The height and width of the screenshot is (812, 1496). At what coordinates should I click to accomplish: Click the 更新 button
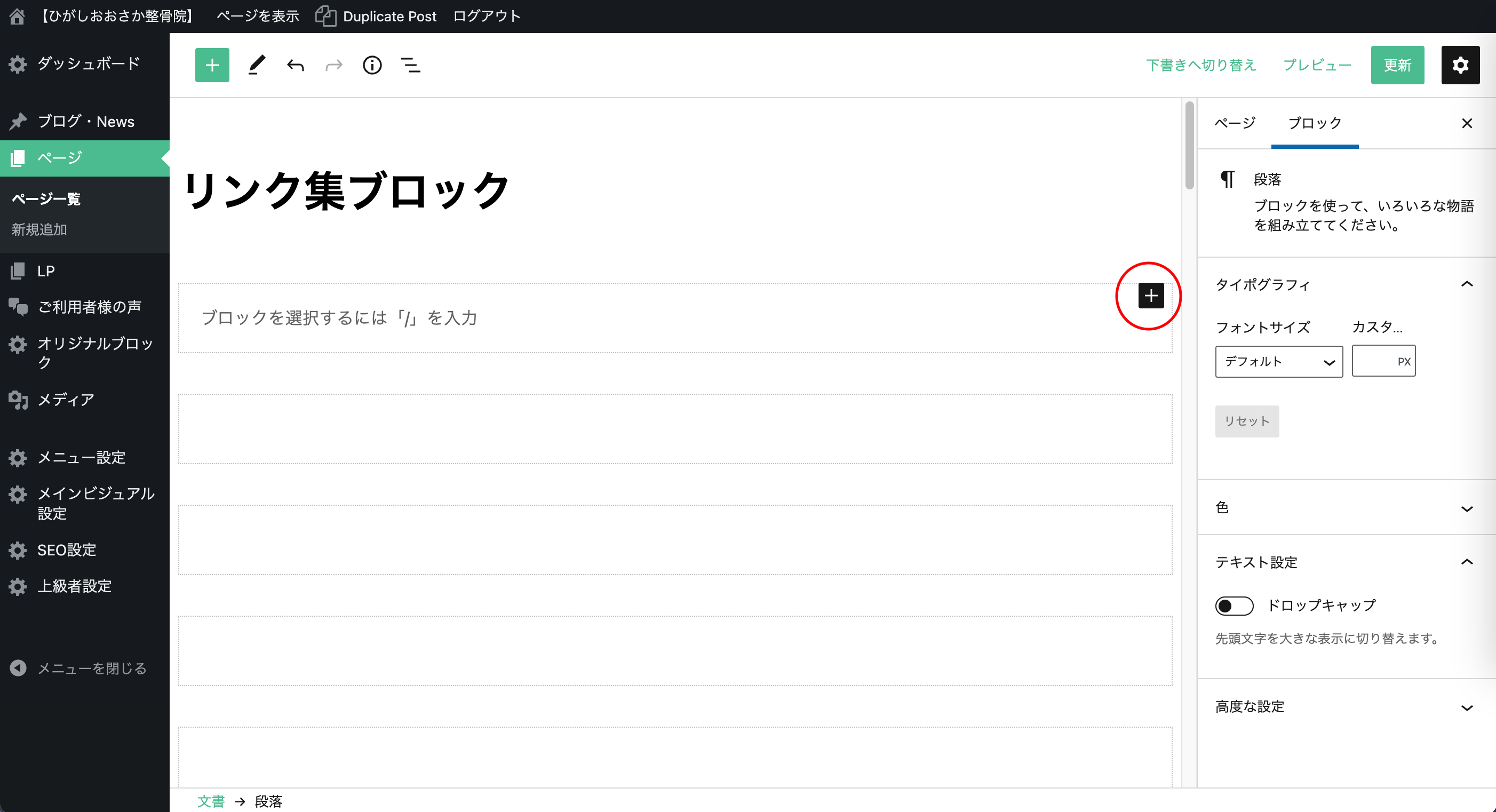[x=1397, y=65]
